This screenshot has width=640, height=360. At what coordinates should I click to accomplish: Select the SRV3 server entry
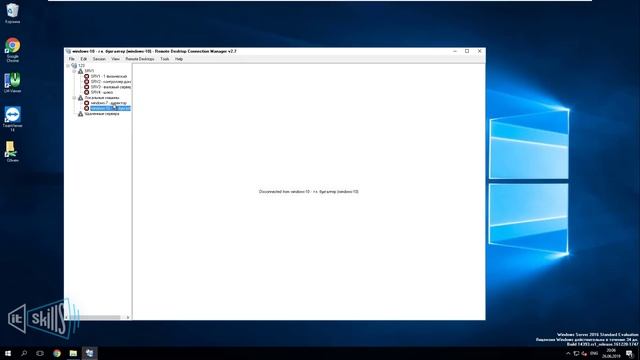[111, 87]
